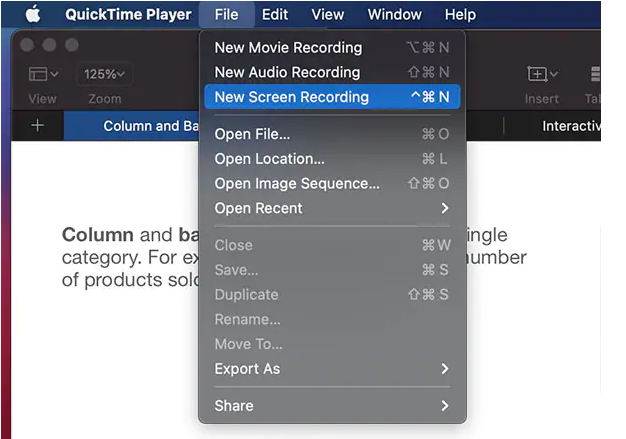This screenshot has width=626, height=439.
Task: Open the Help menu
Action: click(x=460, y=15)
